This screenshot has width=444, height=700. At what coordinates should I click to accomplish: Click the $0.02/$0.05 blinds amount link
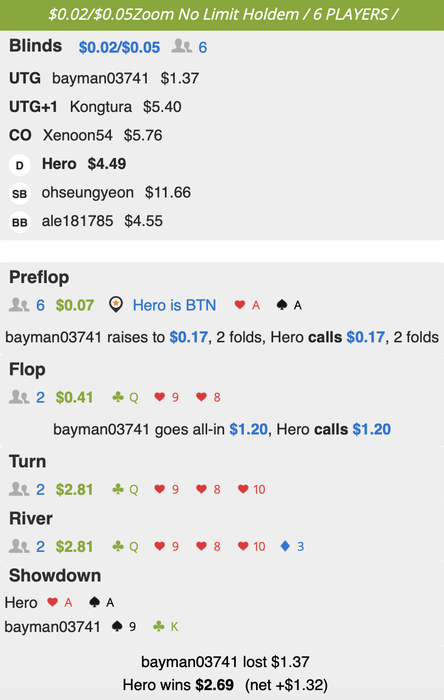119,47
